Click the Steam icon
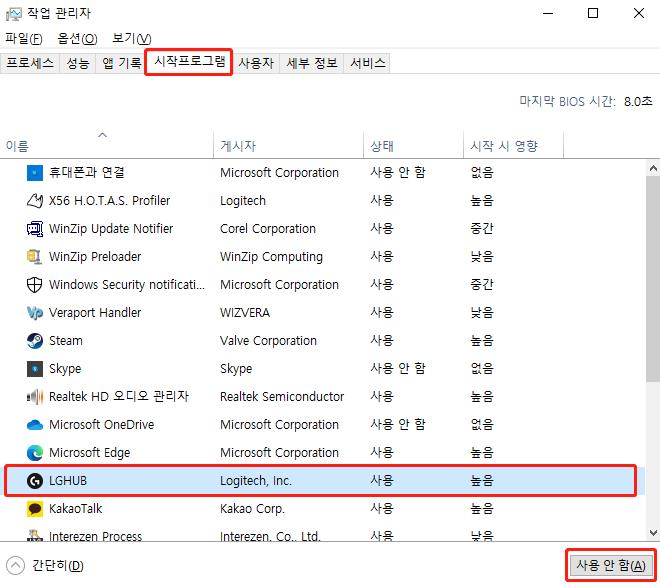The width and height of the screenshot is (660, 588). 35,341
